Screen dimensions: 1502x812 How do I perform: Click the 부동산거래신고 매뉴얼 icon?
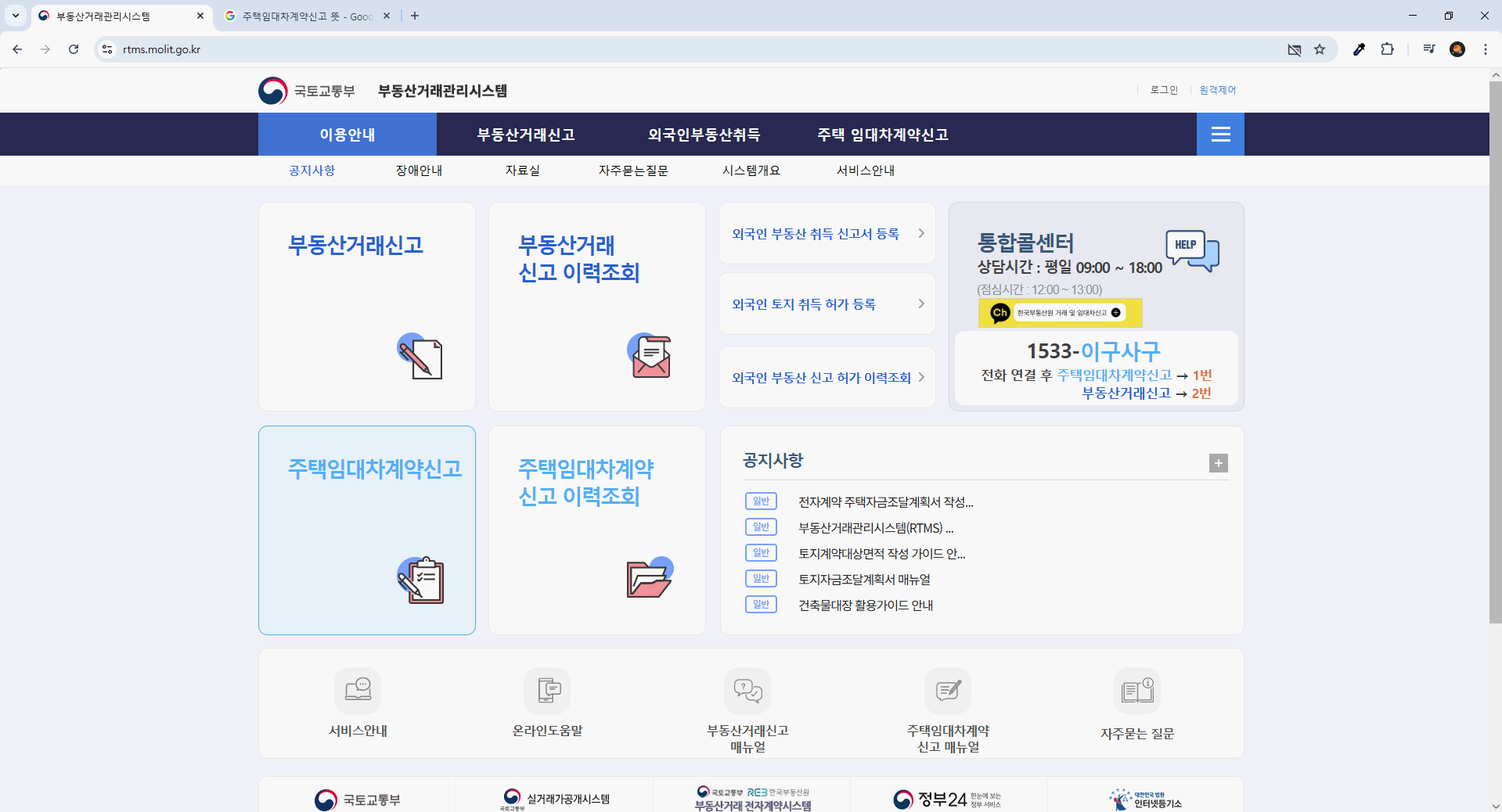coord(747,692)
